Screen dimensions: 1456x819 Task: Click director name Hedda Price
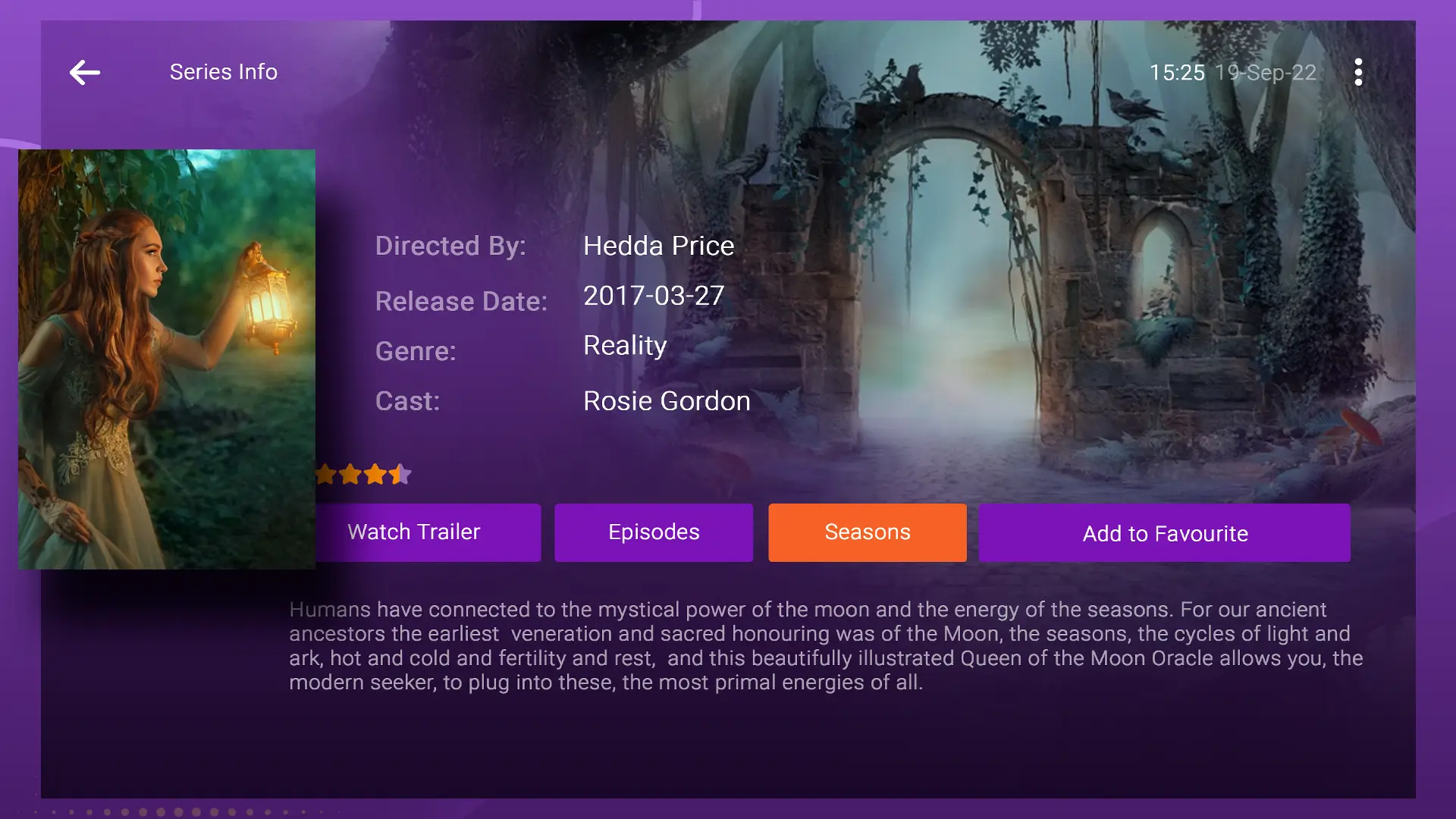pyautogui.click(x=658, y=246)
